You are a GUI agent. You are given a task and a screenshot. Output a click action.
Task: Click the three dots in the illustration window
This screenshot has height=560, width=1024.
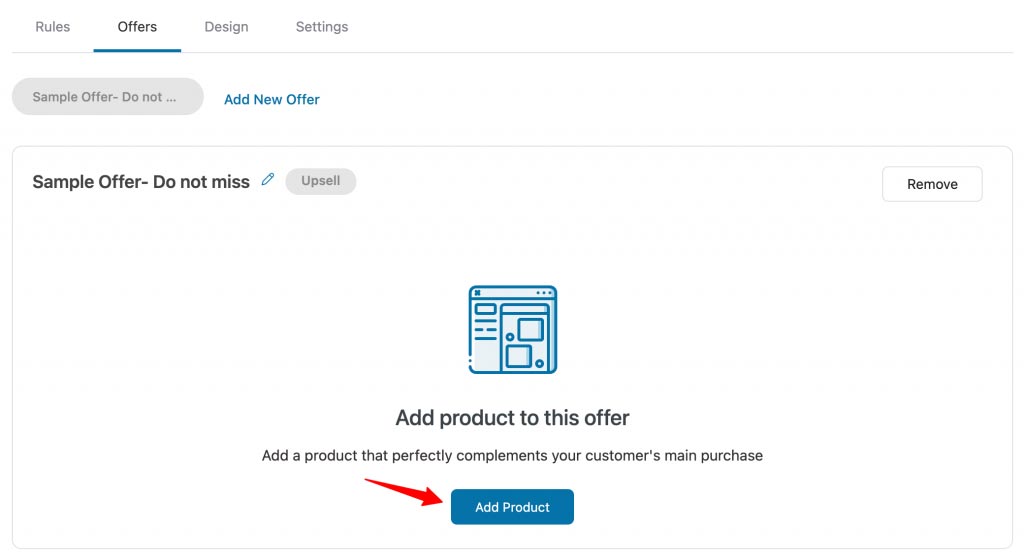[544, 293]
